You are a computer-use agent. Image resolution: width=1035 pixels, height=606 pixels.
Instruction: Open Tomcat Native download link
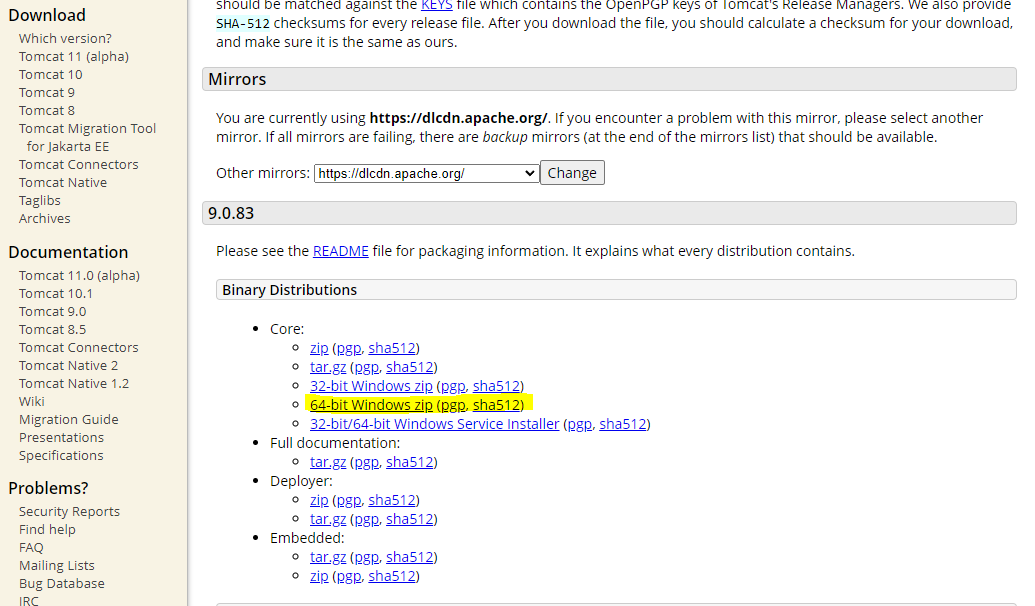(63, 182)
